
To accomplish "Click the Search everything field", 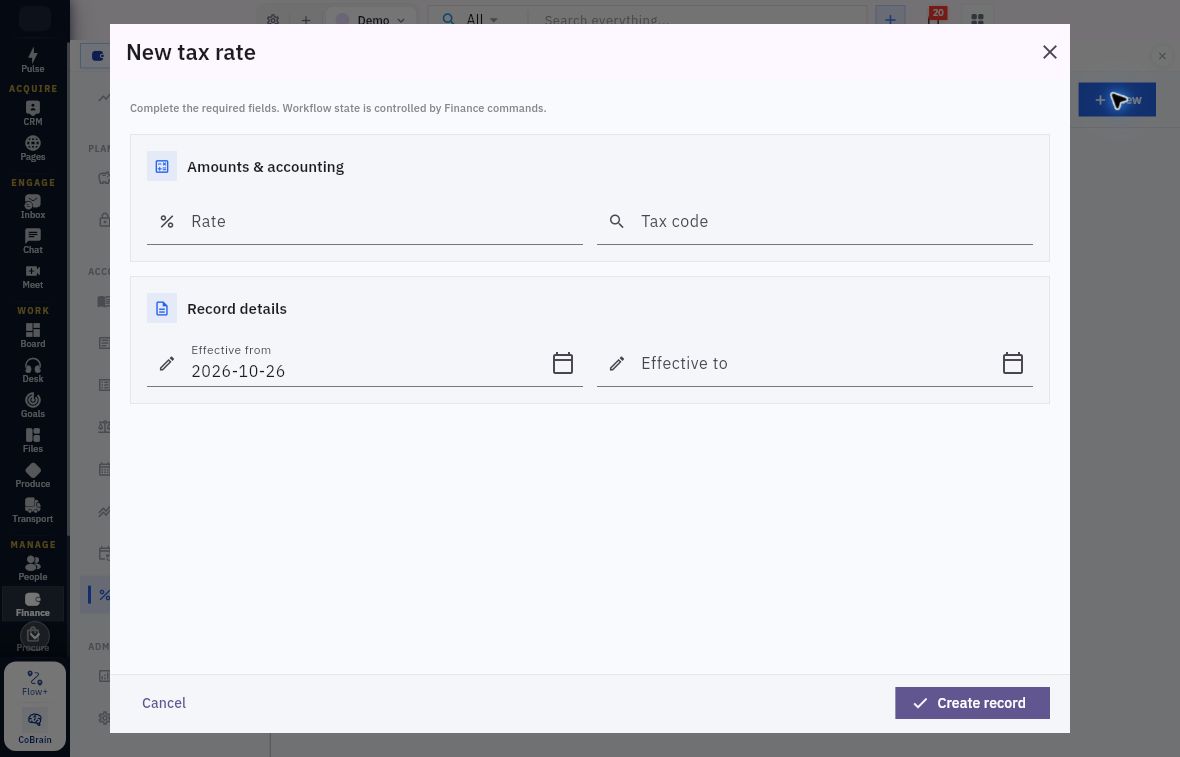I will [x=696, y=20].
